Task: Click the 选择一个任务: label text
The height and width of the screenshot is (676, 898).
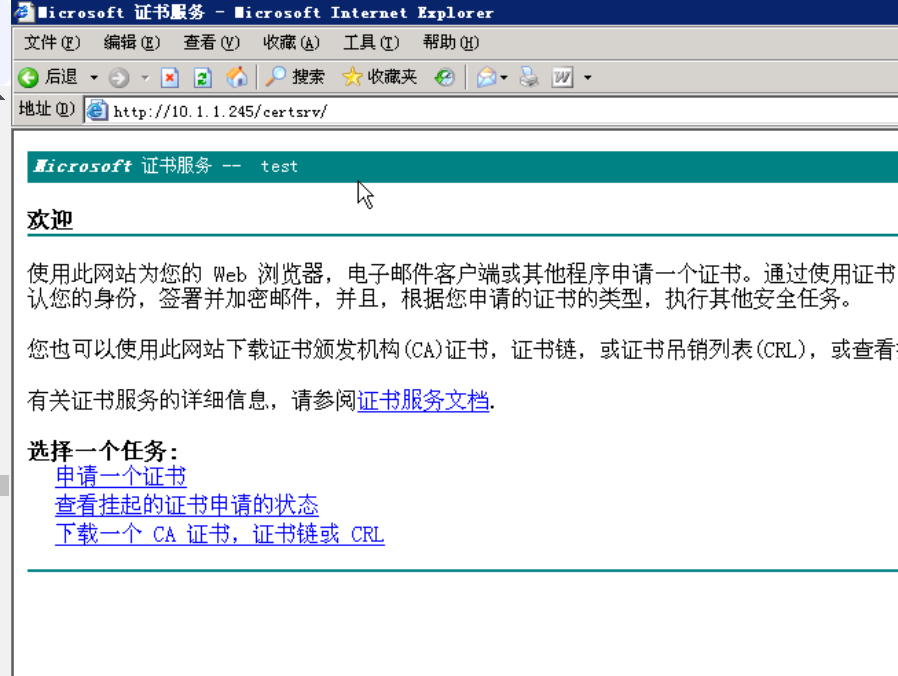Action: (x=103, y=451)
